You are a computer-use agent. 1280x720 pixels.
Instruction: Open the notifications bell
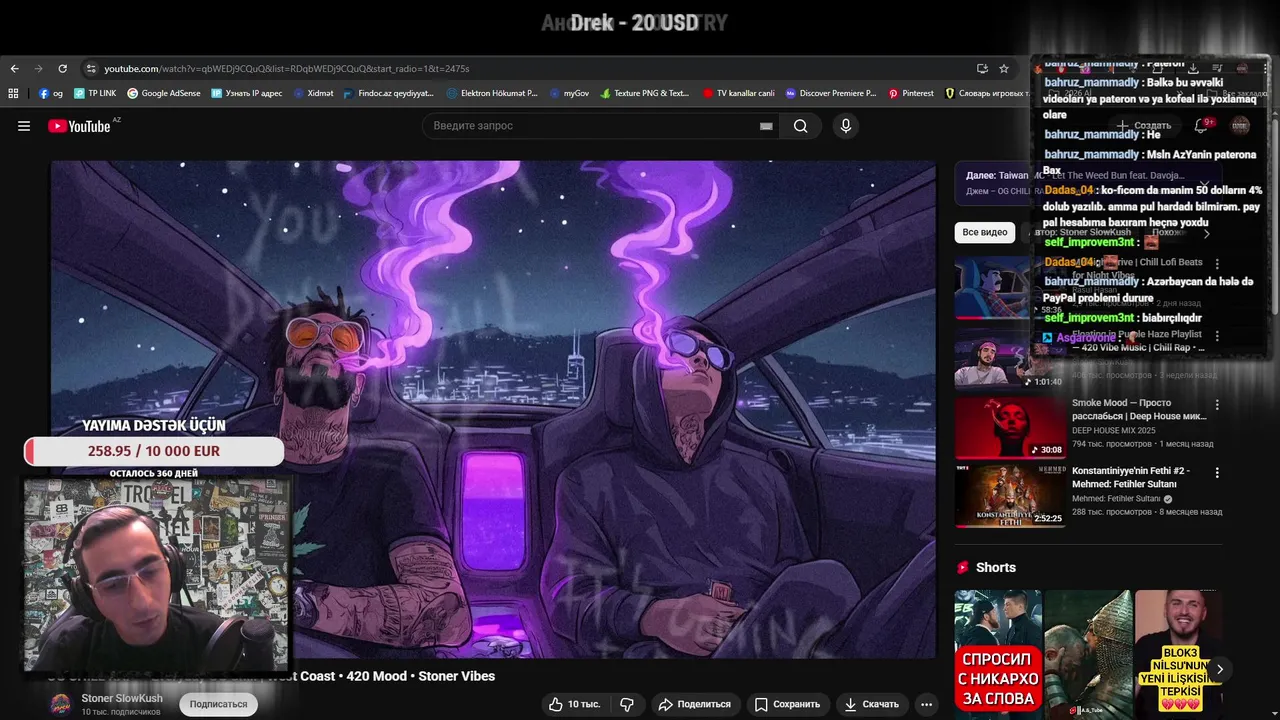click(1201, 125)
